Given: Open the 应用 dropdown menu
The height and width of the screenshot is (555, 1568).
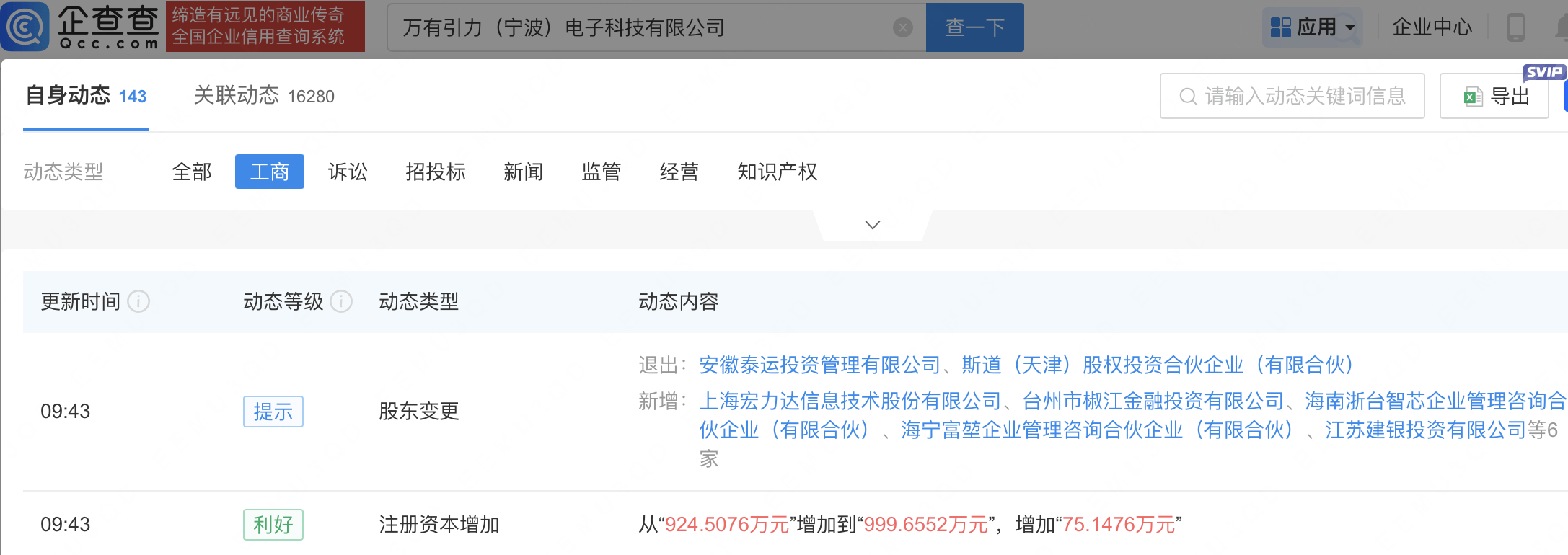Looking at the screenshot, I should (x=1350, y=27).
